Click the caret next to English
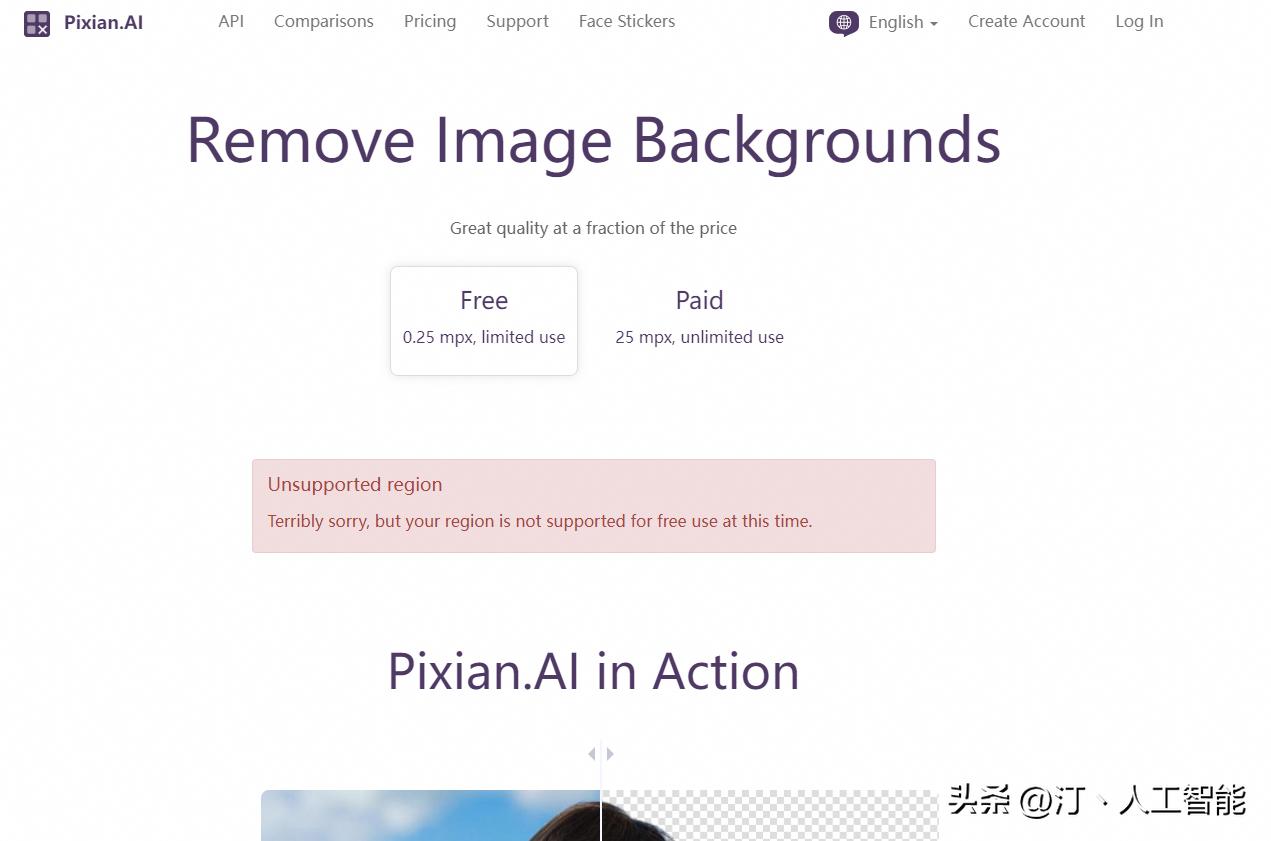Image resolution: width=1271 pixels, height=841 pixels. coord(934,23)
